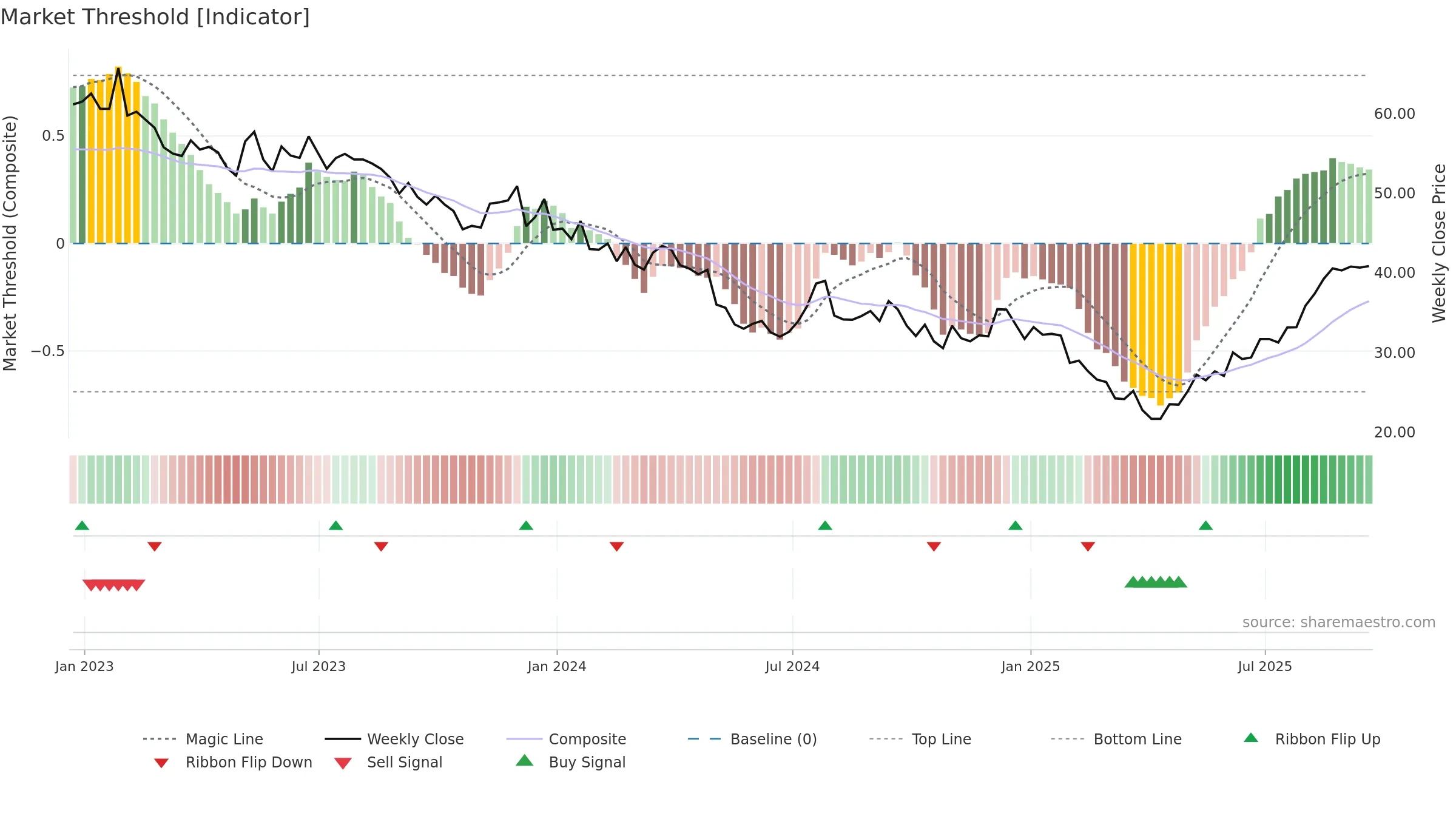Toggle the Ribbon Flip Down legend entry
Viewport: 1456px width, 819px height.
pos(233,763)
